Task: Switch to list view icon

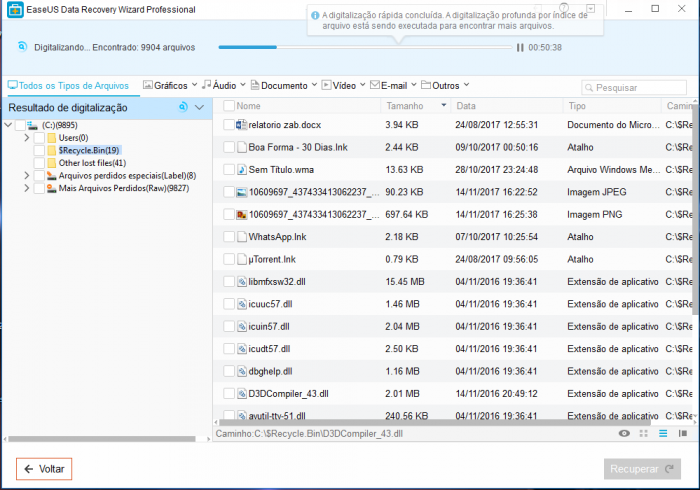Action: (663, 433)
